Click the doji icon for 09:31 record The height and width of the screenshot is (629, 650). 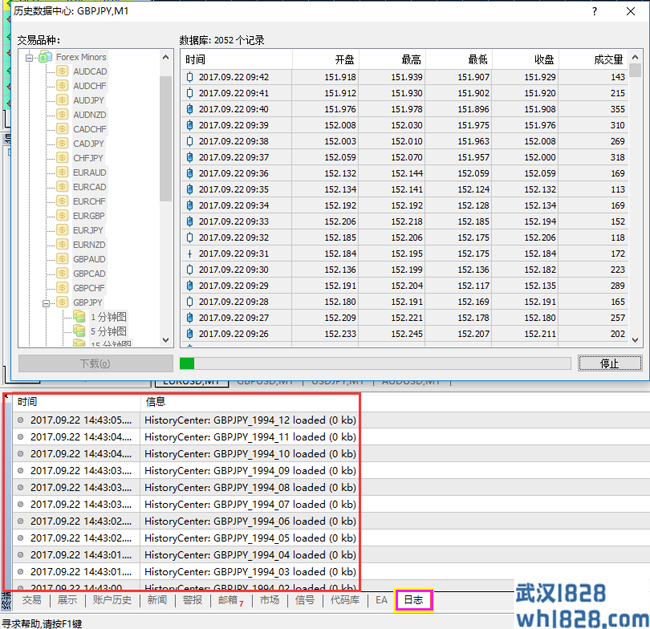[190, 254]
